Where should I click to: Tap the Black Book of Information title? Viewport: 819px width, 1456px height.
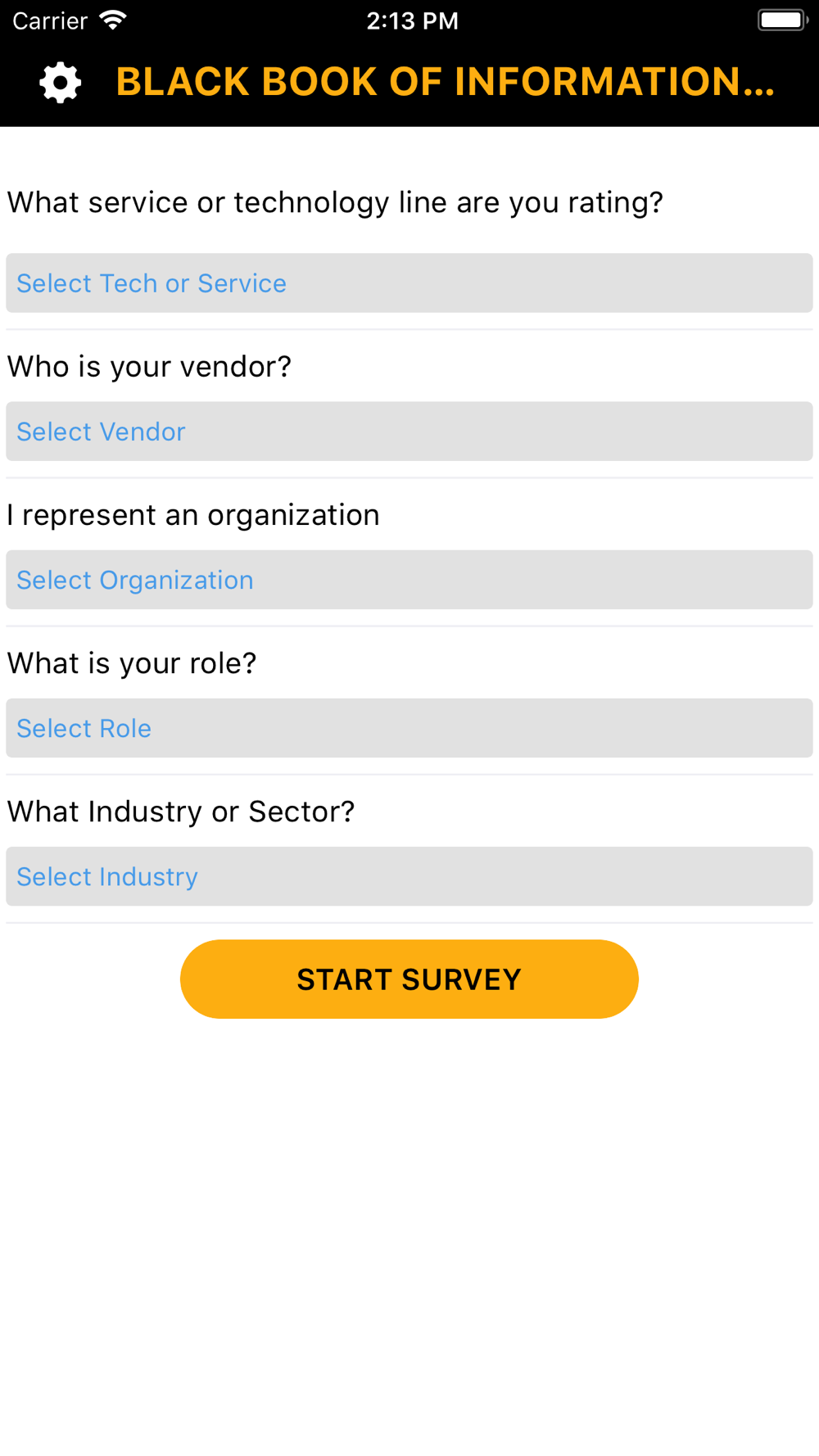[445, 82]
